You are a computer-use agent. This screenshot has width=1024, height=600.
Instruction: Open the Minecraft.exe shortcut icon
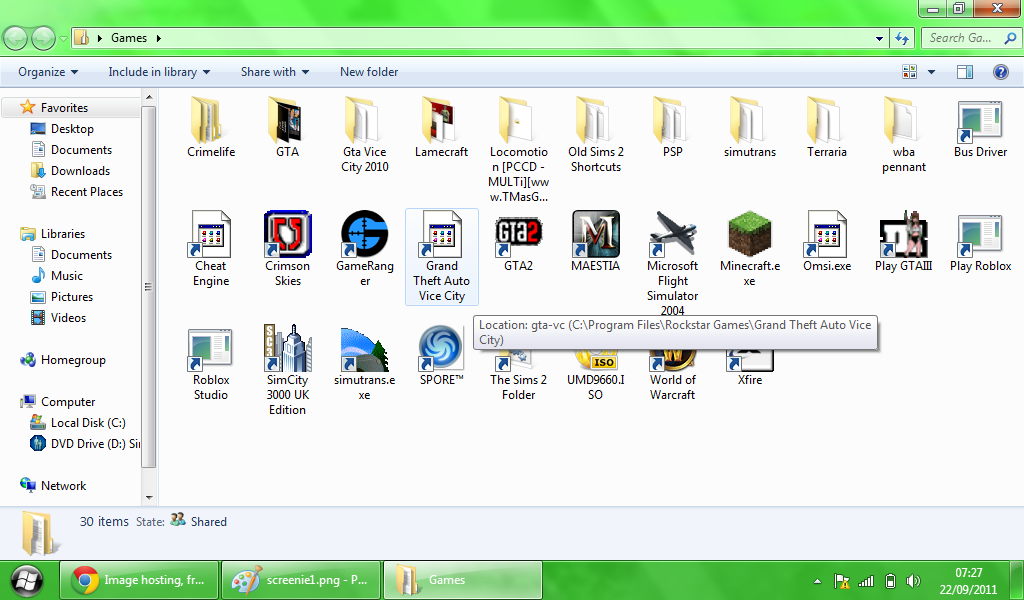[750, 235]
